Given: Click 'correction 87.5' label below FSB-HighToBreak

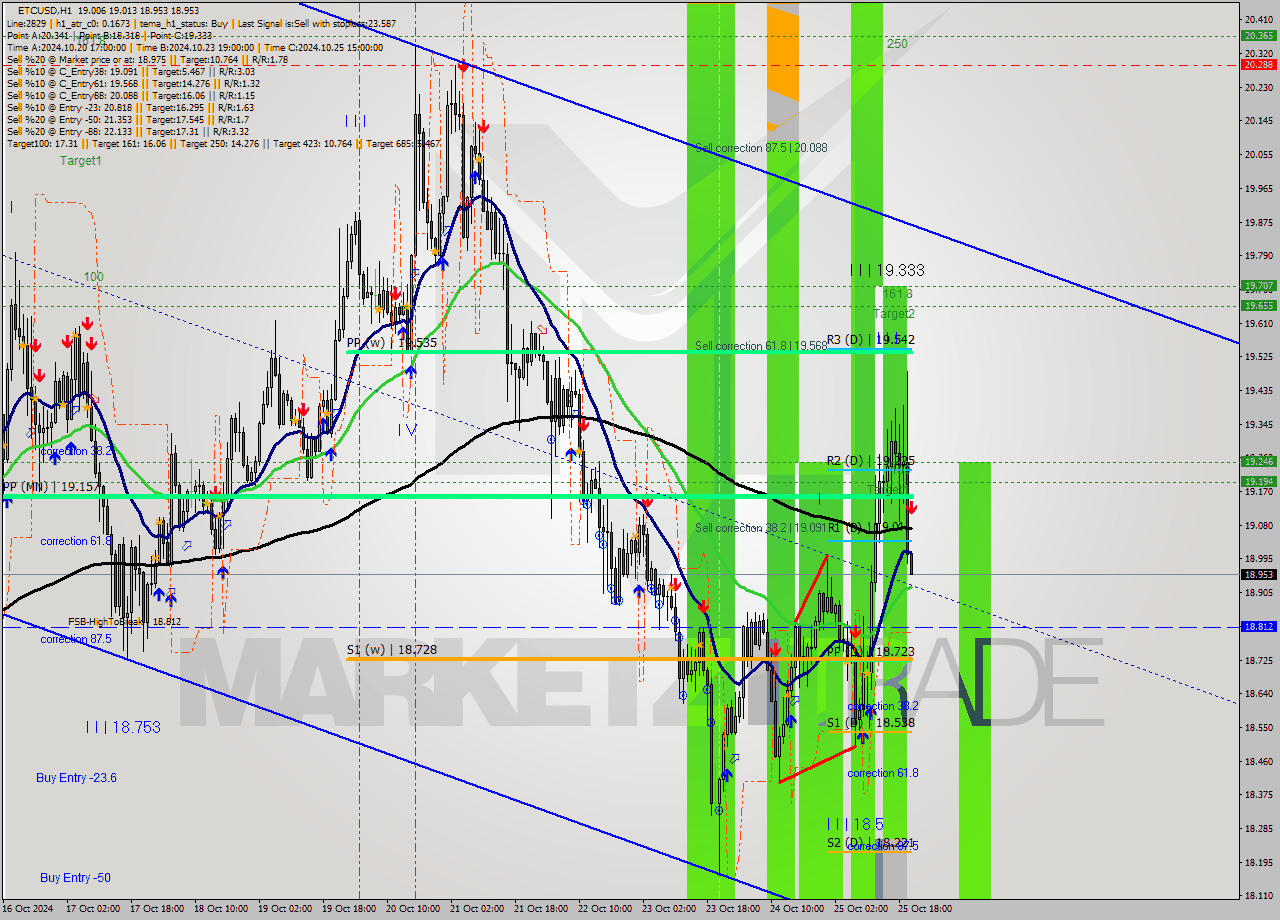Looking at the screenshot, I should tap(76, 639).
